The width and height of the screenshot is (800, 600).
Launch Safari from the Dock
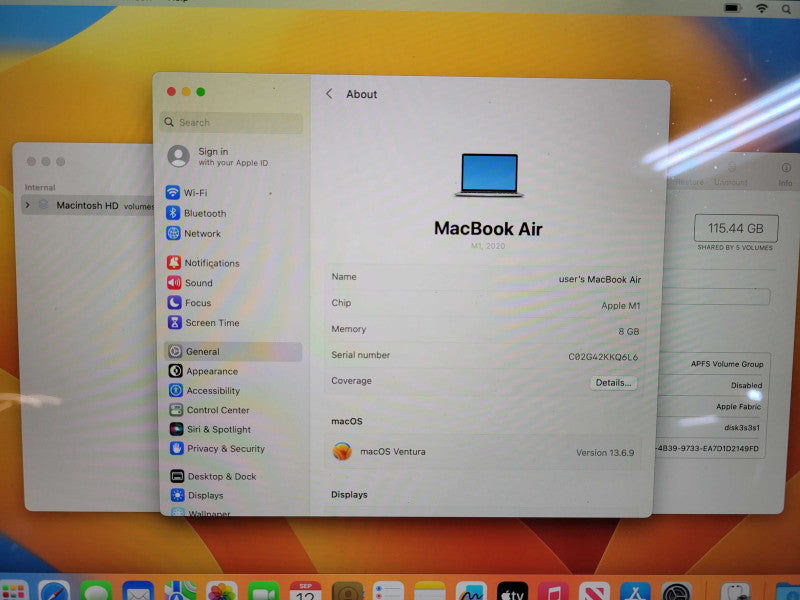click(x=54, y=592)
